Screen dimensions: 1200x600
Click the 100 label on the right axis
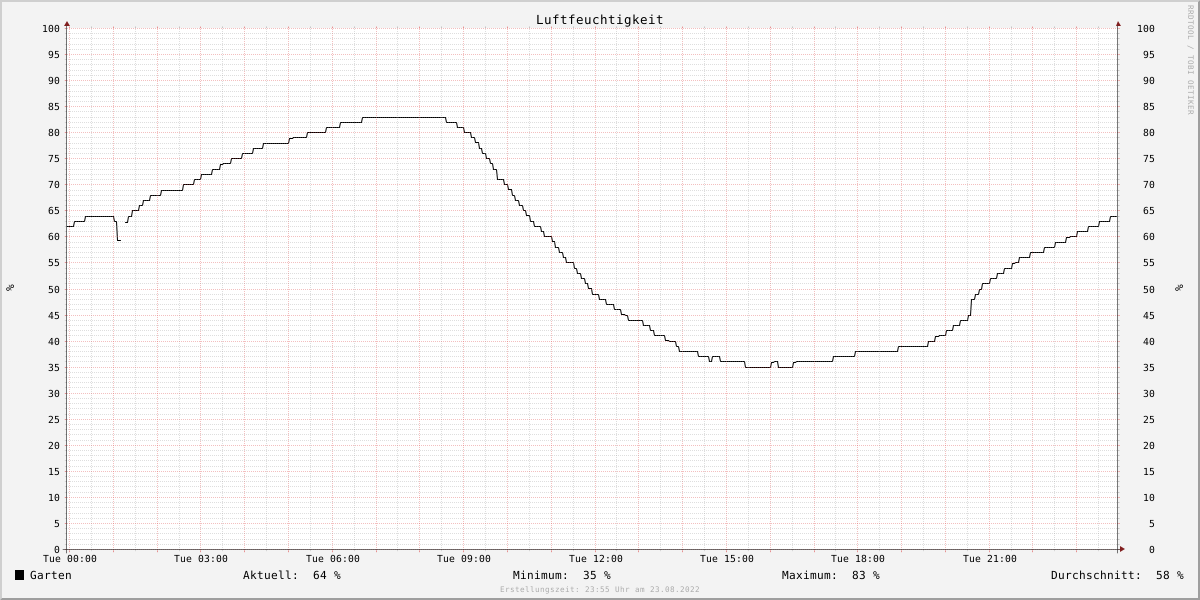(x=1146, y=29)
